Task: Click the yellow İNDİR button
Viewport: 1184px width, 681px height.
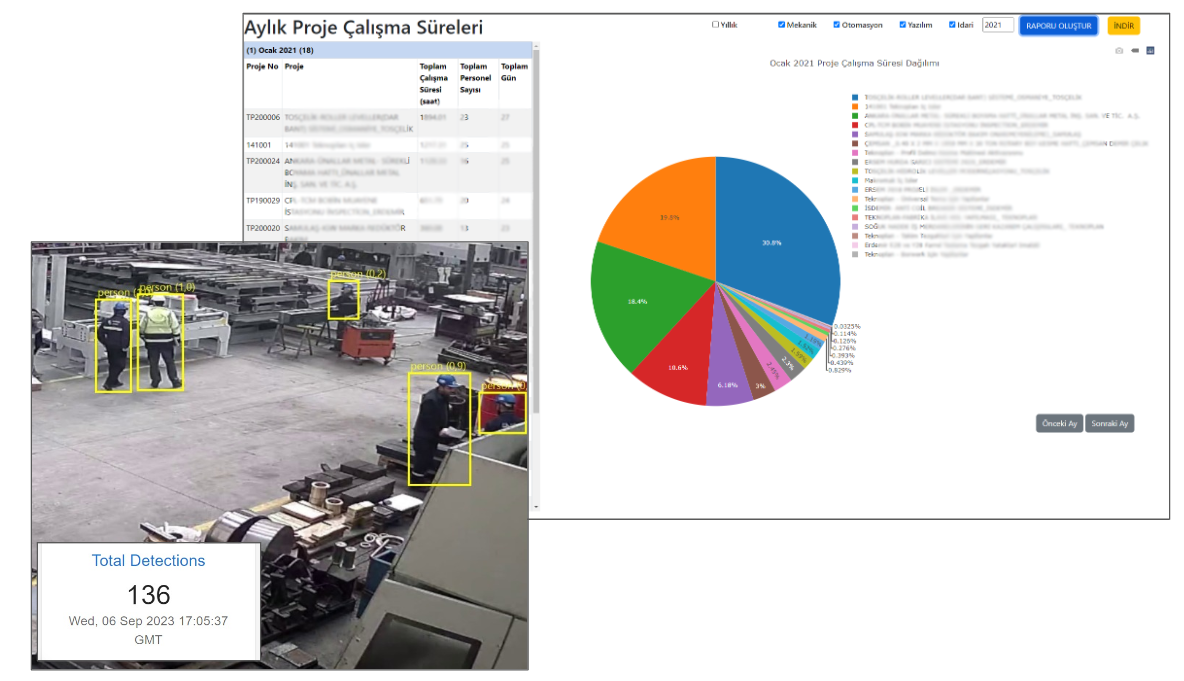Action: 1123,26
